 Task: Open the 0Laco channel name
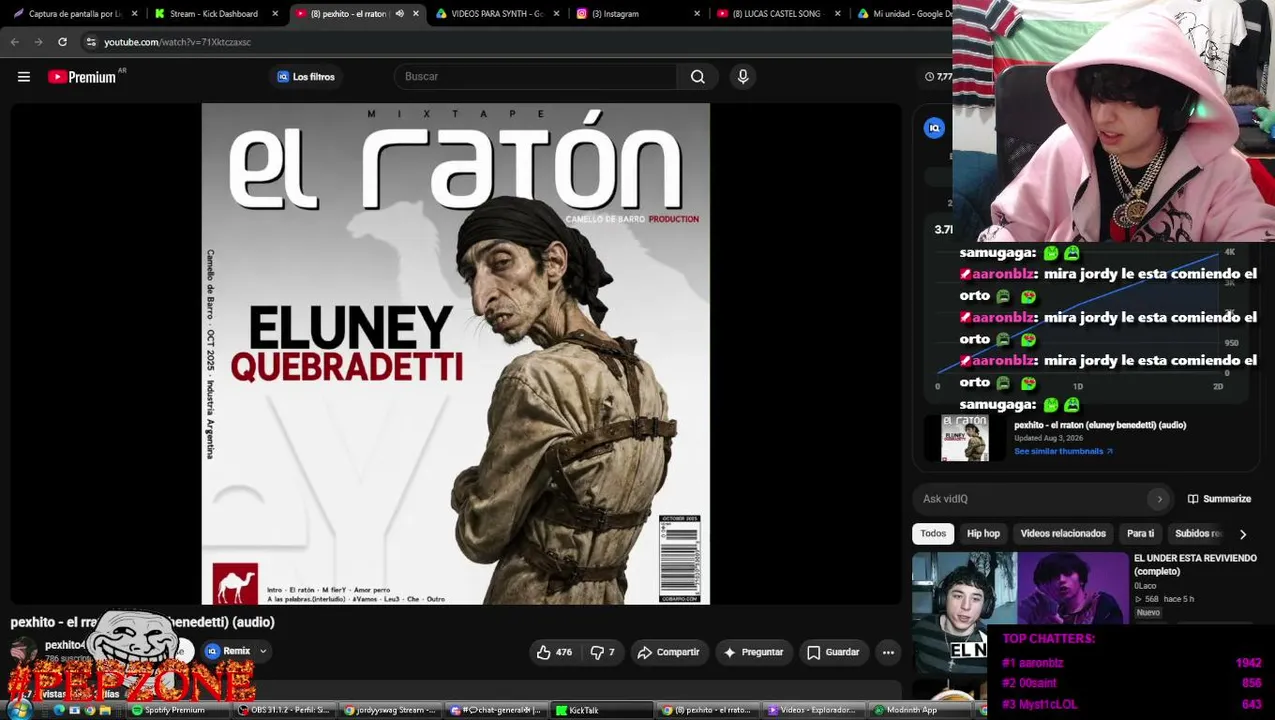click(1145, 586)
